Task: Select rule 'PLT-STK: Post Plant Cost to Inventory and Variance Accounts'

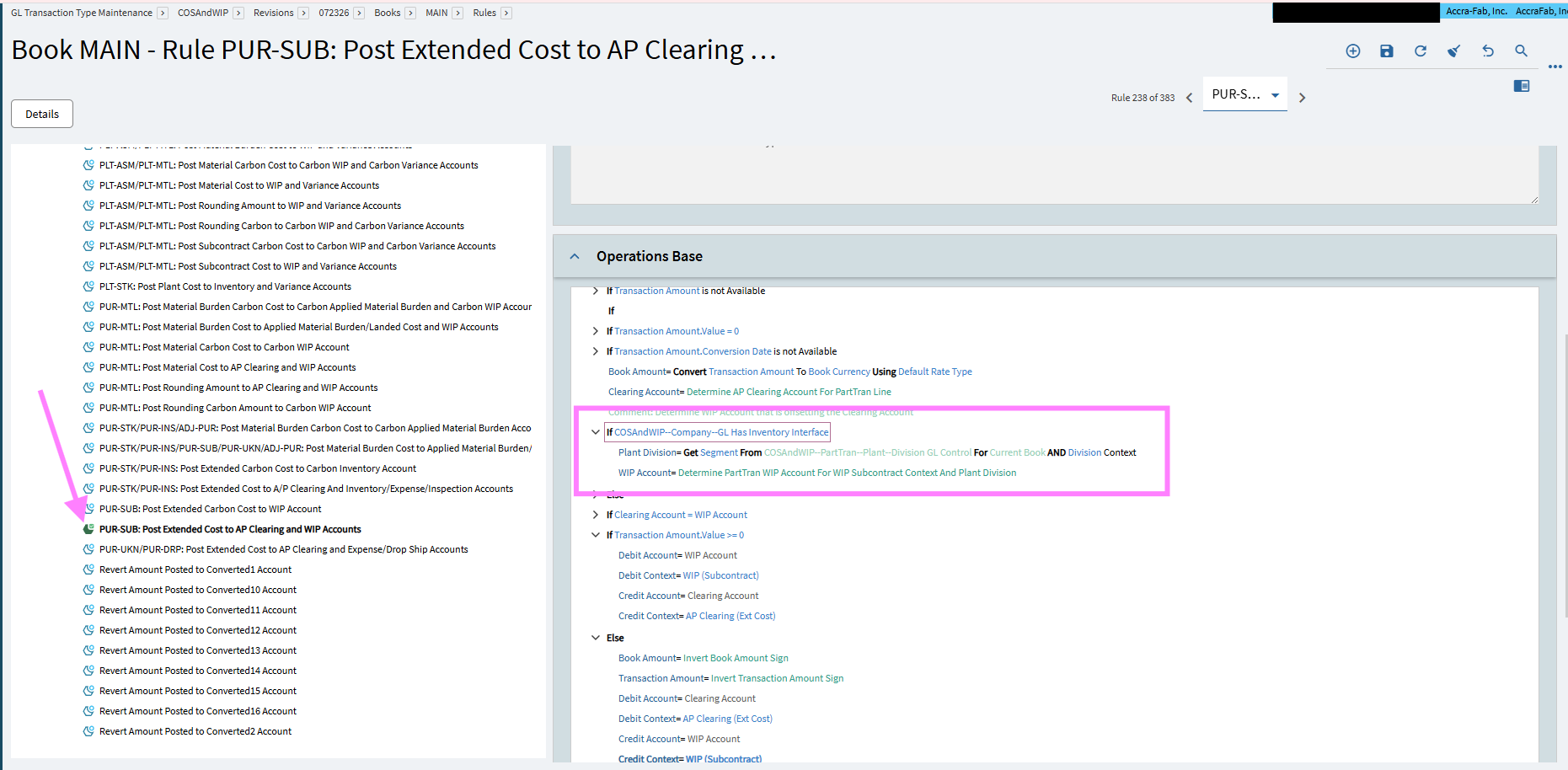Action: click(x=225, y=286)
